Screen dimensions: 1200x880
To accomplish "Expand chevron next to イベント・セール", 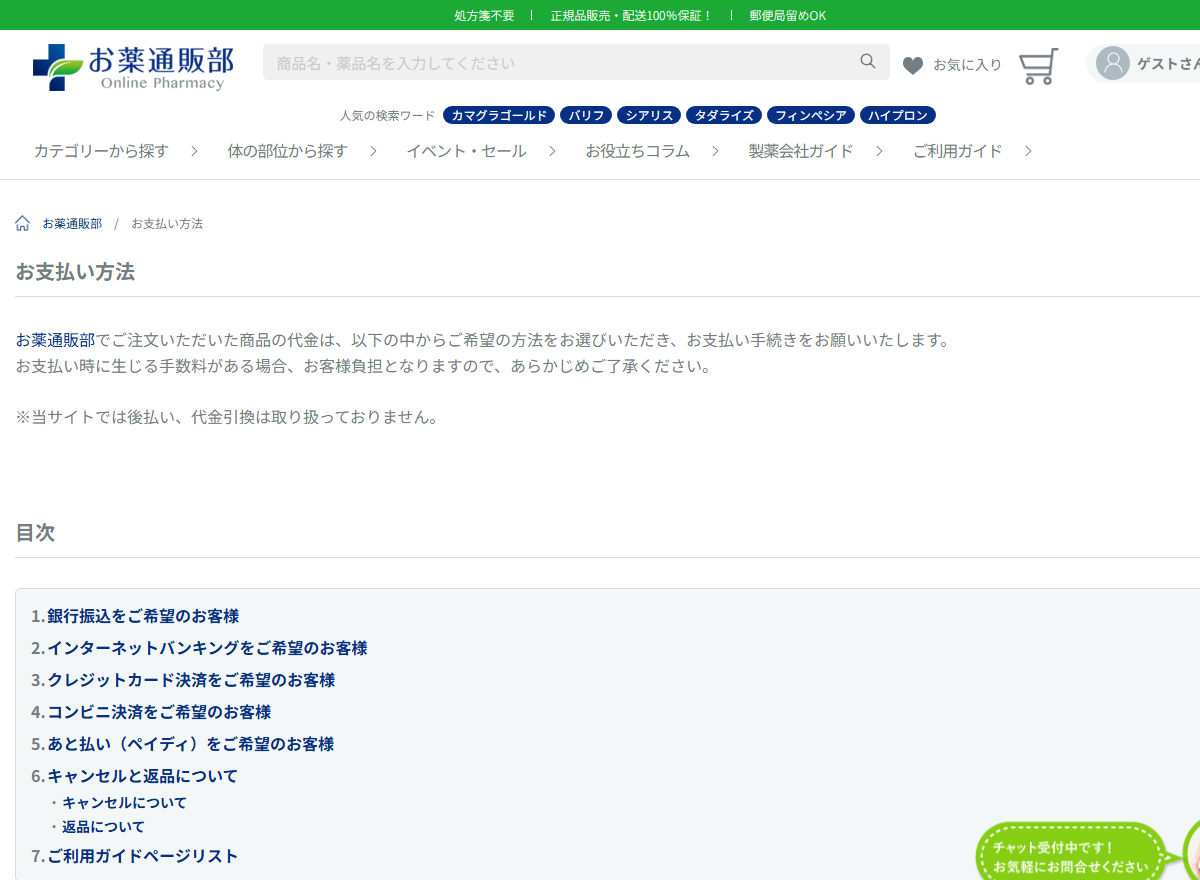I will pyautogui.click(x=551, y=151).
